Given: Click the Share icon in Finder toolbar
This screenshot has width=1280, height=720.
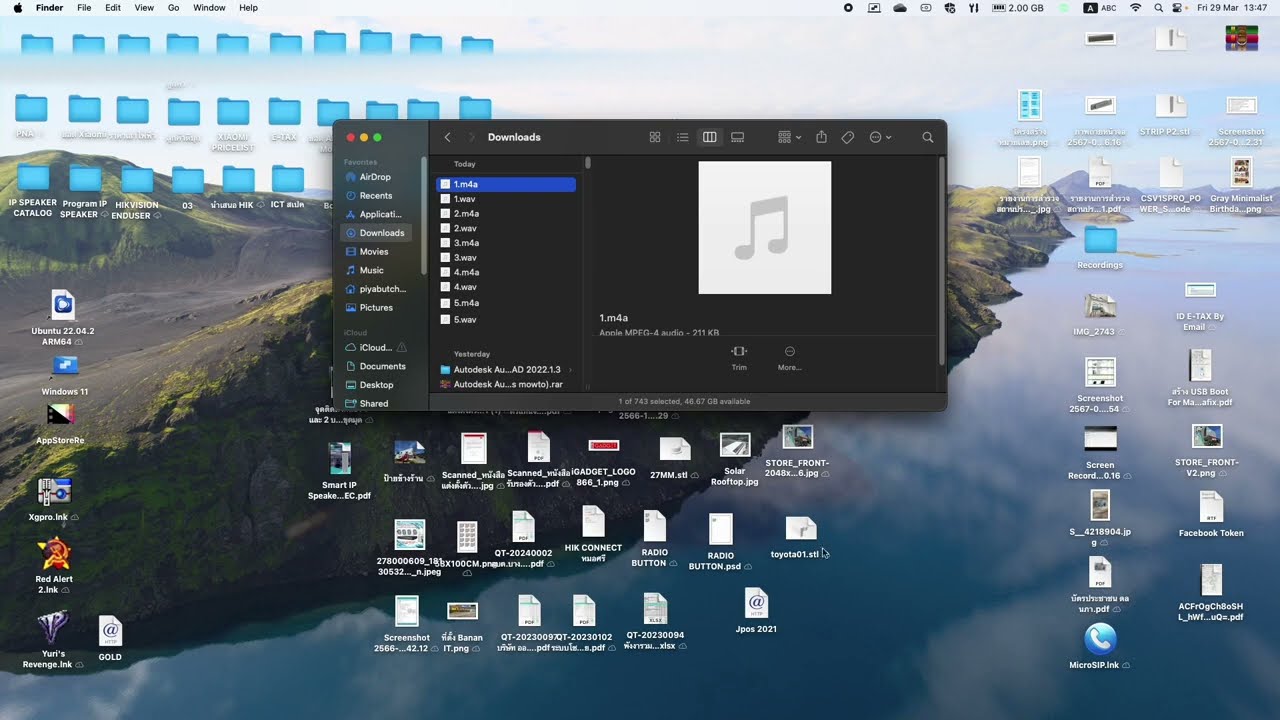Looking at the screenshot, I should (821, 137).
